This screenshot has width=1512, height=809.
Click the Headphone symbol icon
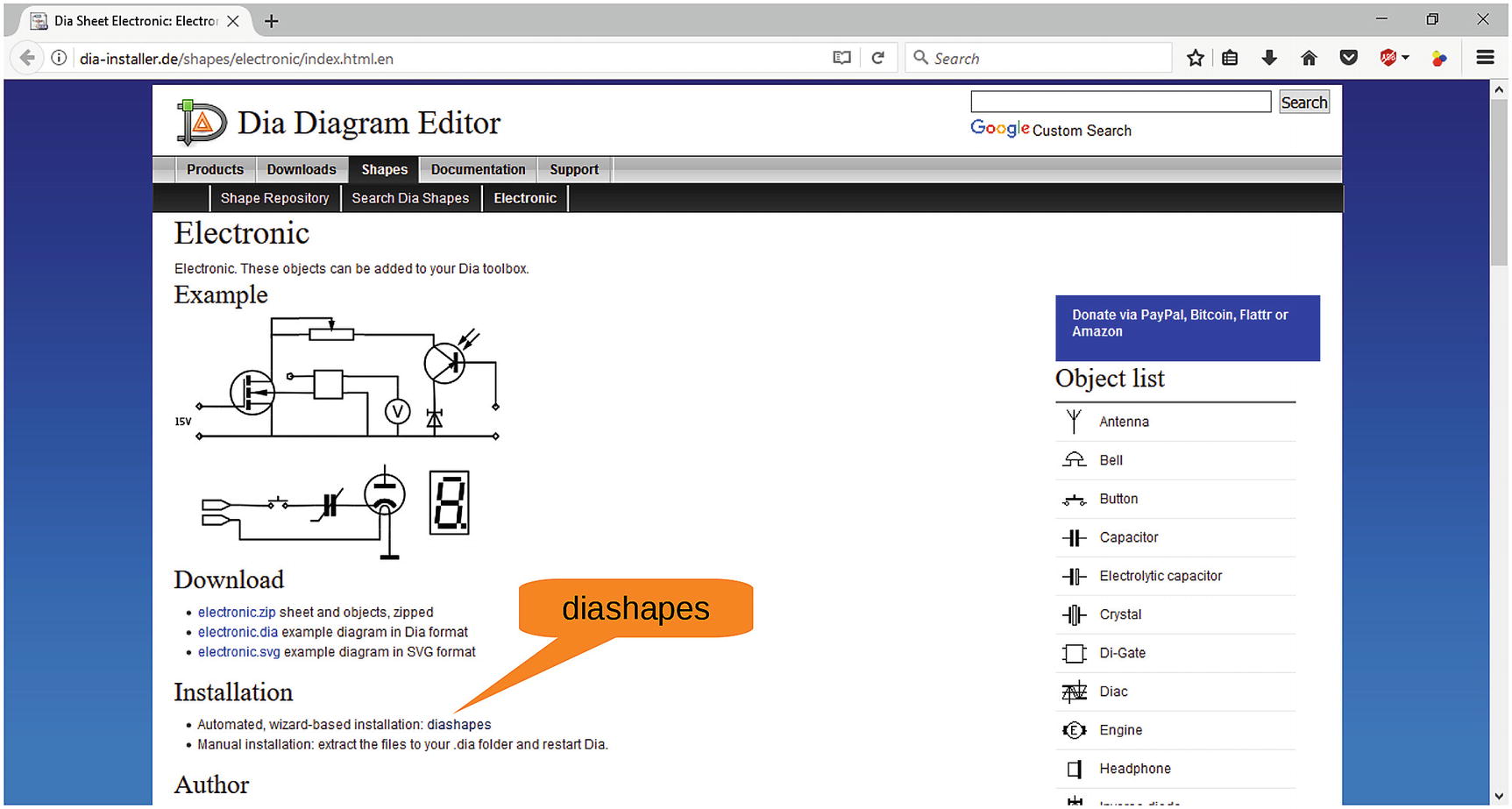1074,769
